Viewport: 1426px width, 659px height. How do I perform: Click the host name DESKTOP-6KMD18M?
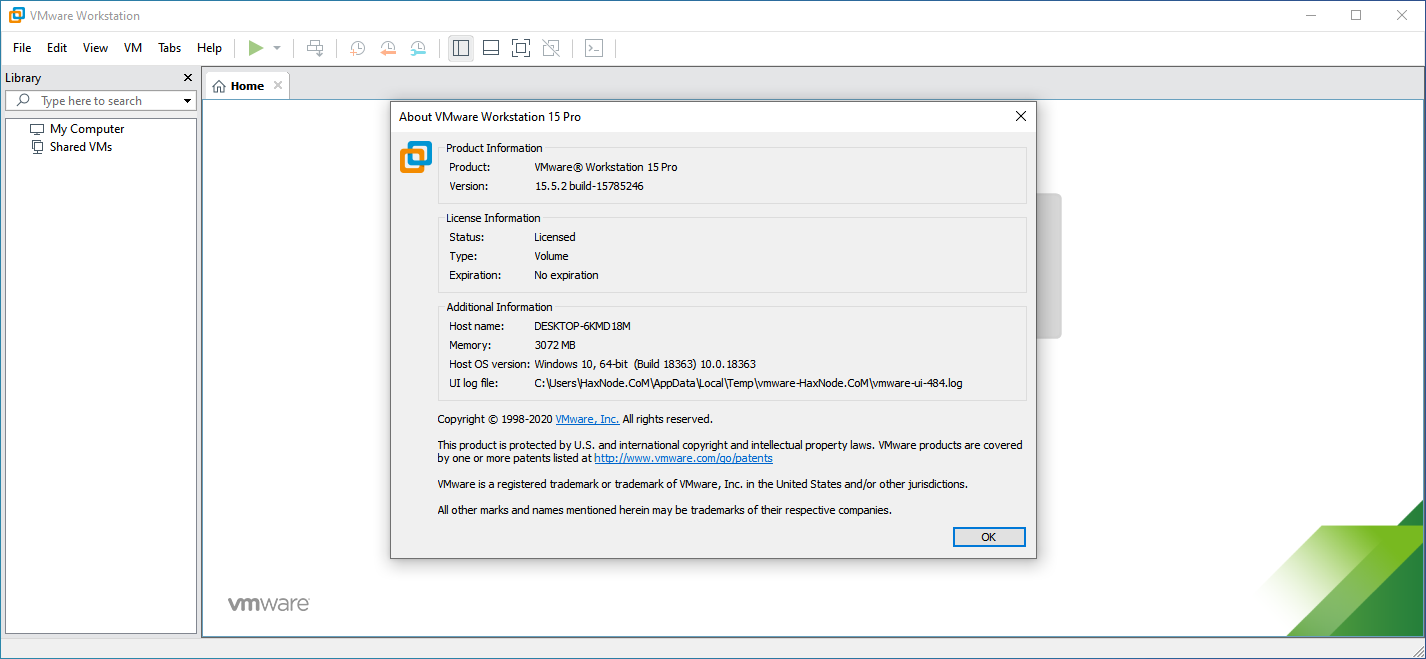pos(582,326)
